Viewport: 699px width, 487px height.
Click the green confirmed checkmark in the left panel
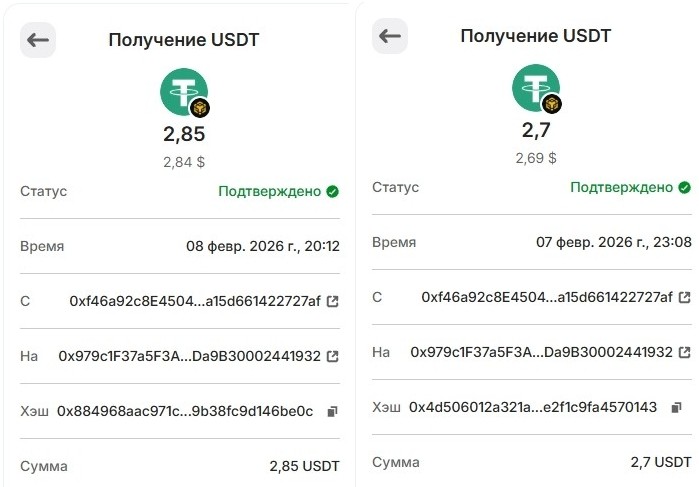point(332,191)
